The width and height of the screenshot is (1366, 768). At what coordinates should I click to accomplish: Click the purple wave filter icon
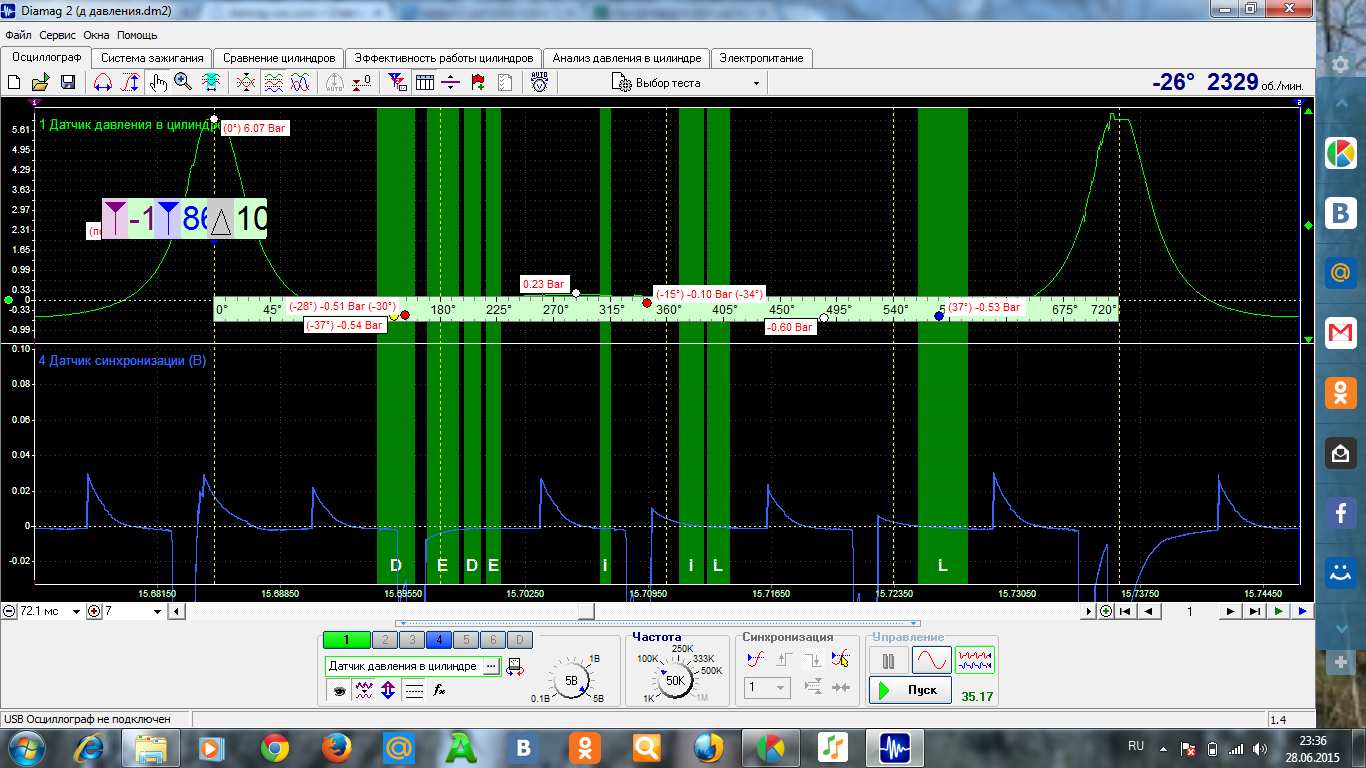coord(365,690)
